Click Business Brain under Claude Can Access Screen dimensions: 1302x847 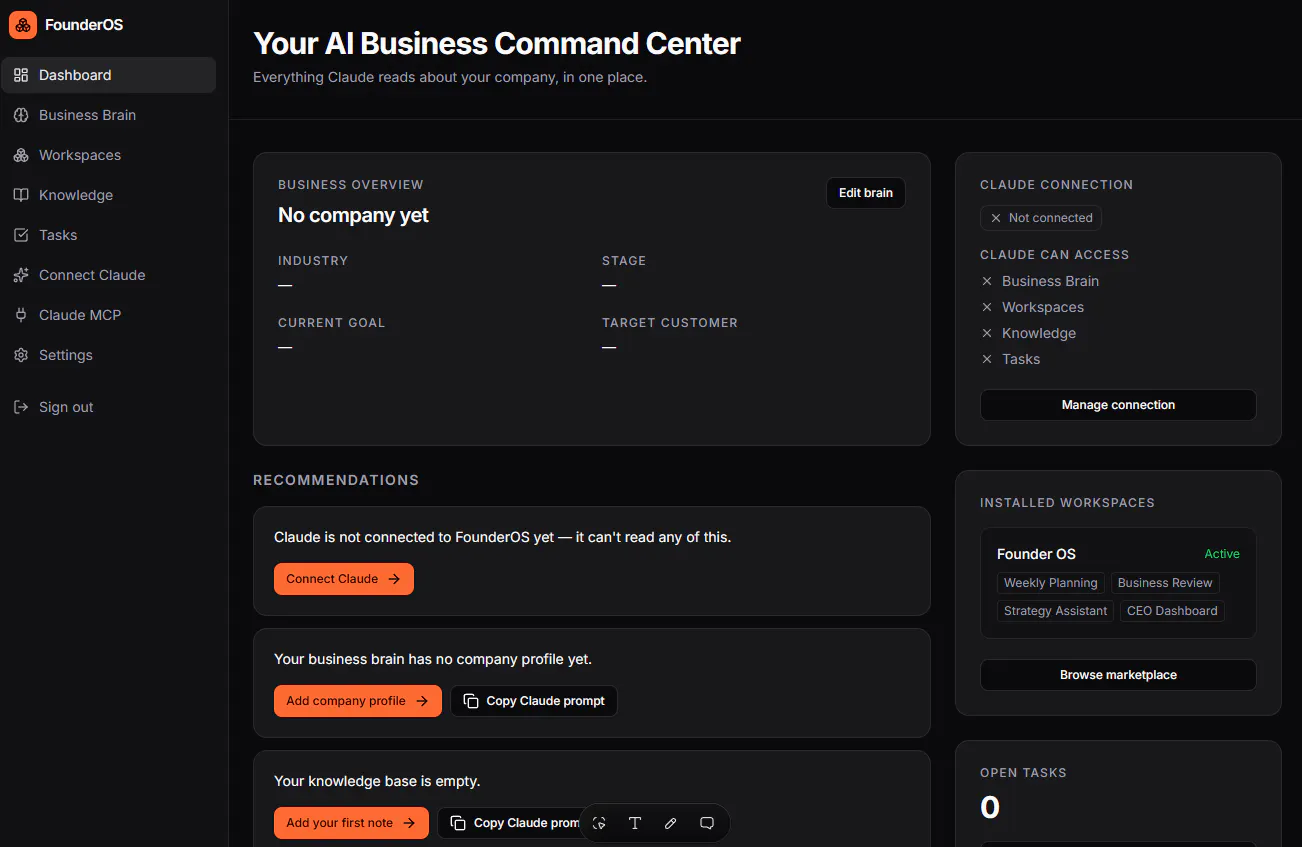[1050, 281]
